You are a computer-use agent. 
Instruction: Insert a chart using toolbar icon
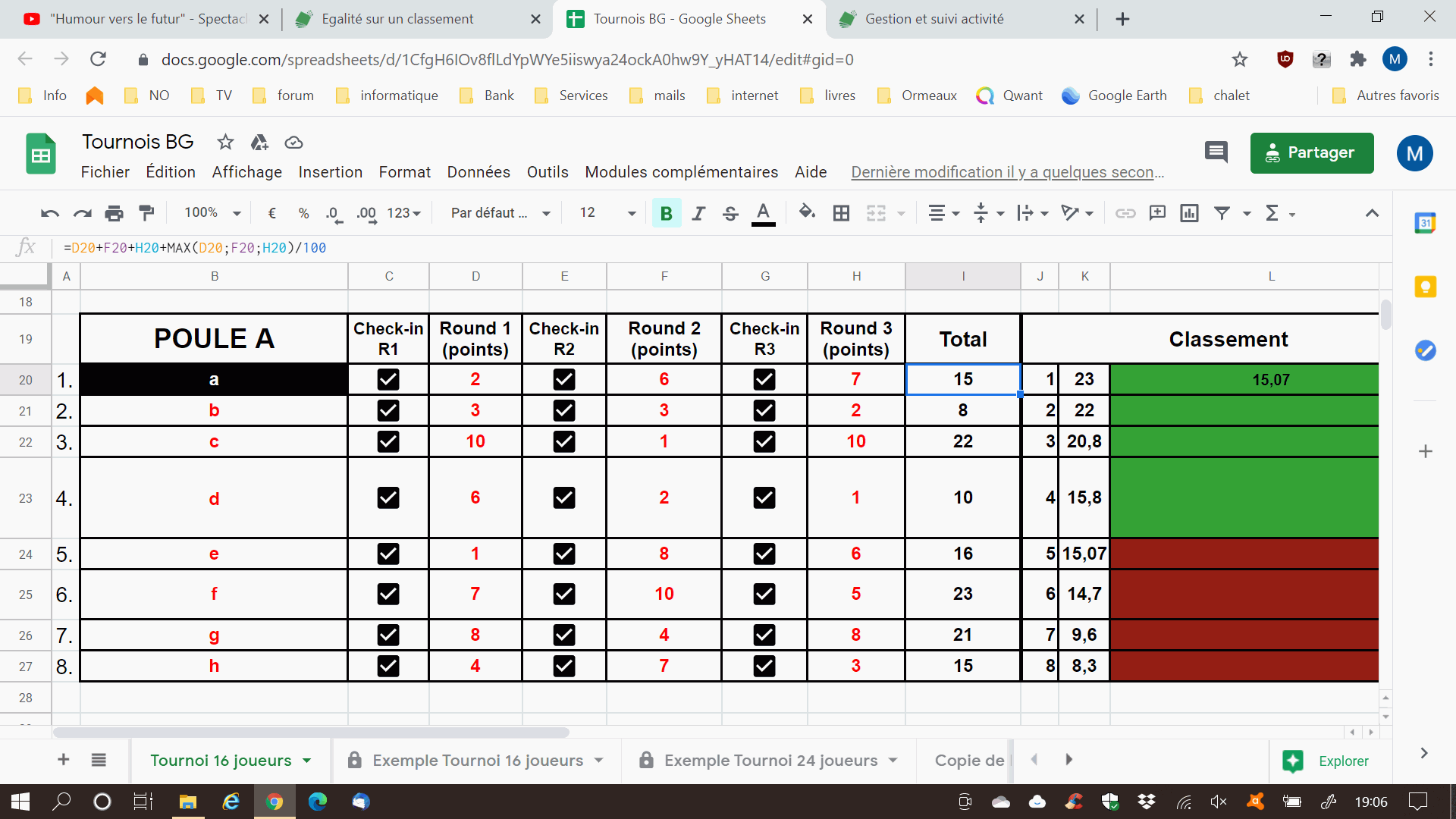tap(1189, 213)
